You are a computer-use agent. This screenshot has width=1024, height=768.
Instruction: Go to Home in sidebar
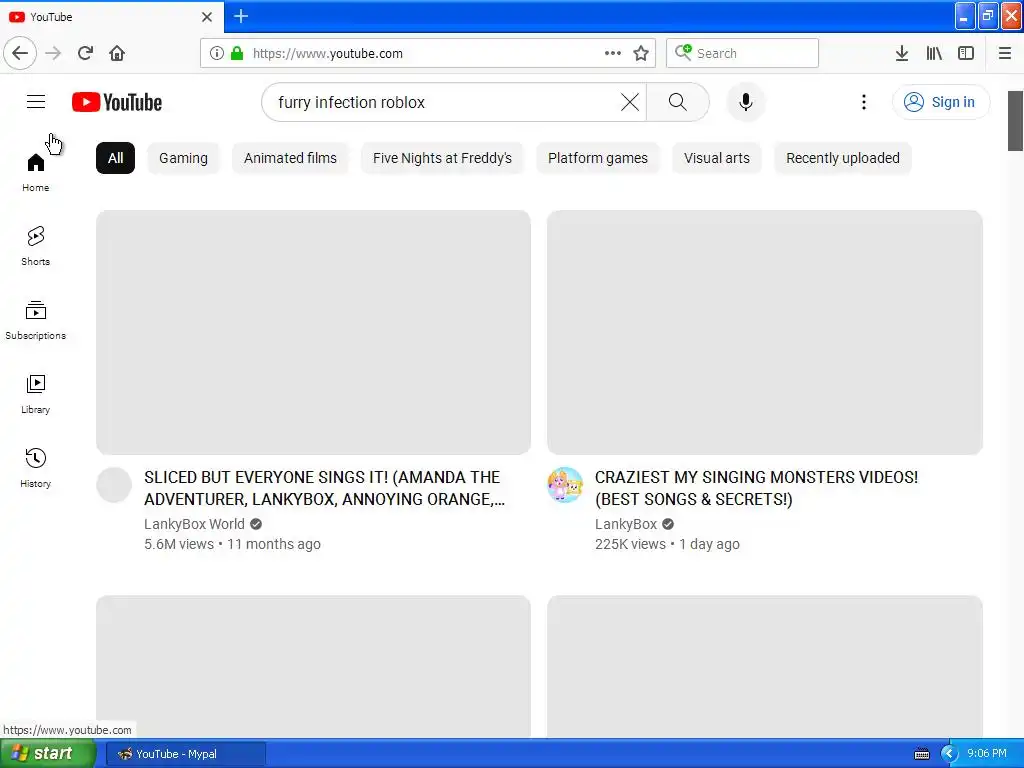[35, 172]
